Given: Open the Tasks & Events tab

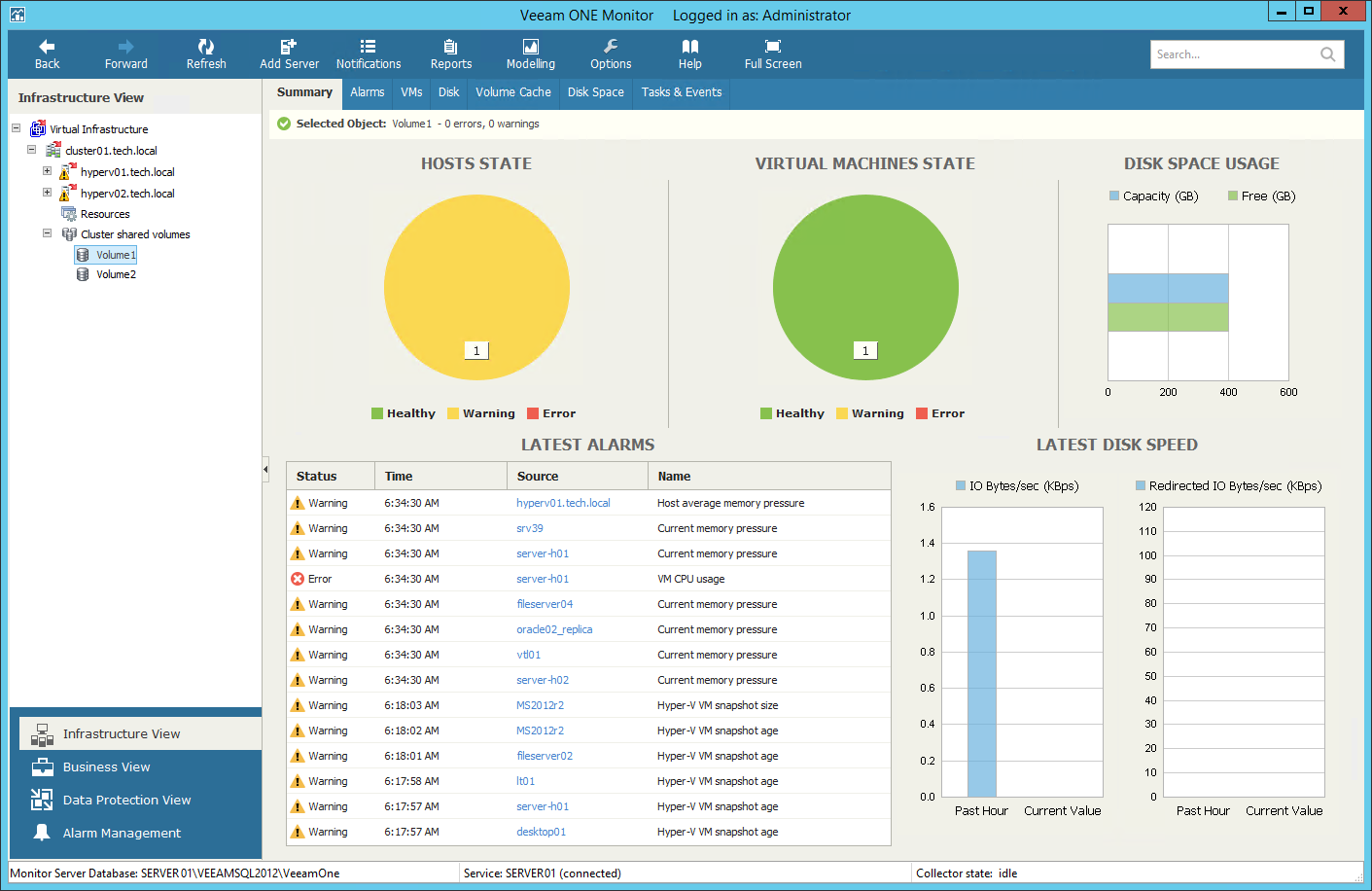Looking at the screenshot, I should click(x=682, y=92).
